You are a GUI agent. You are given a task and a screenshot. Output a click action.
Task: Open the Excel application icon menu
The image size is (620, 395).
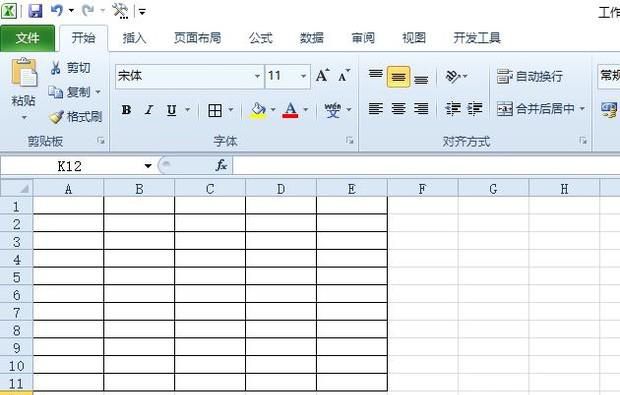pos(9,11)
